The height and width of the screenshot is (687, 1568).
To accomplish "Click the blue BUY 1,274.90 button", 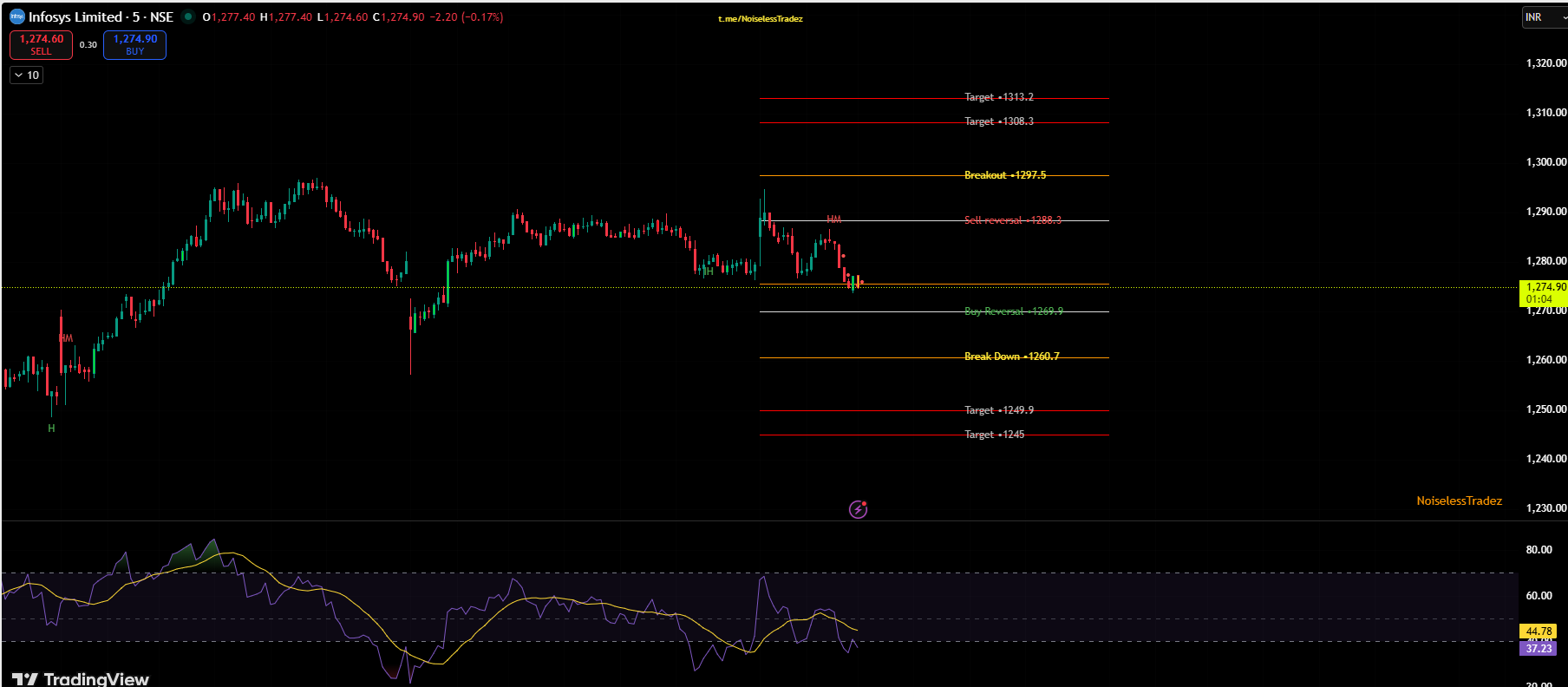I will pos(134,45).
